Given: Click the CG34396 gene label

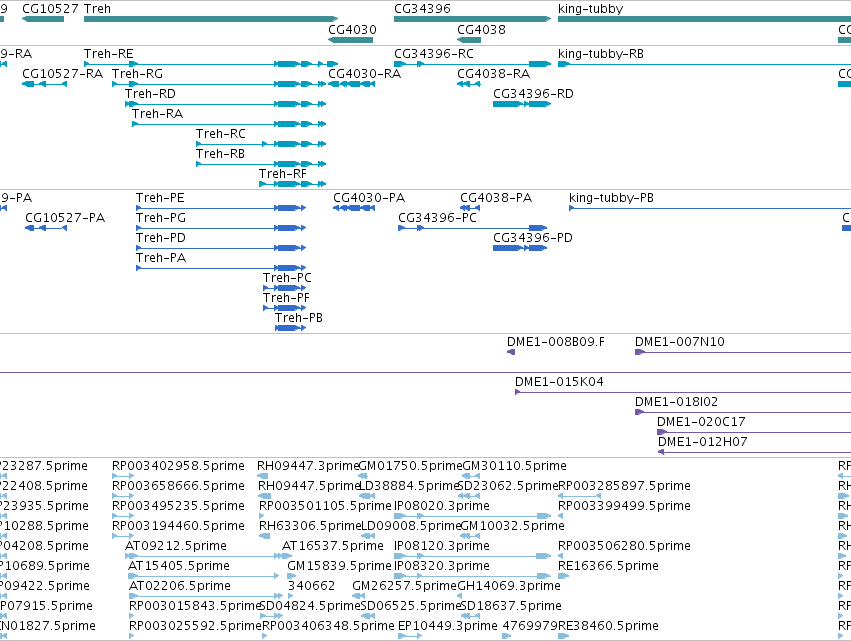Looking at the screenshot, I should tap(422, 9).
